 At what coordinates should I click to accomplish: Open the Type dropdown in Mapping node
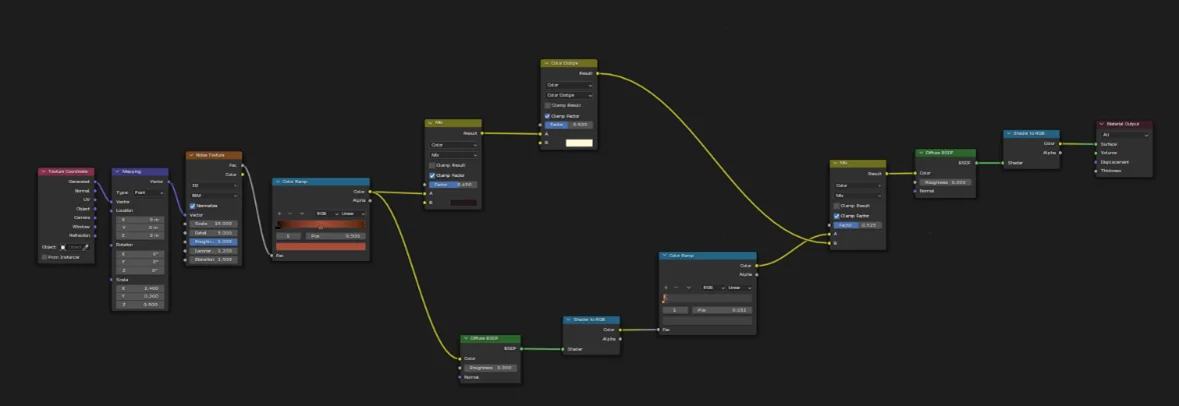pyautogui.click(x=147, y=192)
